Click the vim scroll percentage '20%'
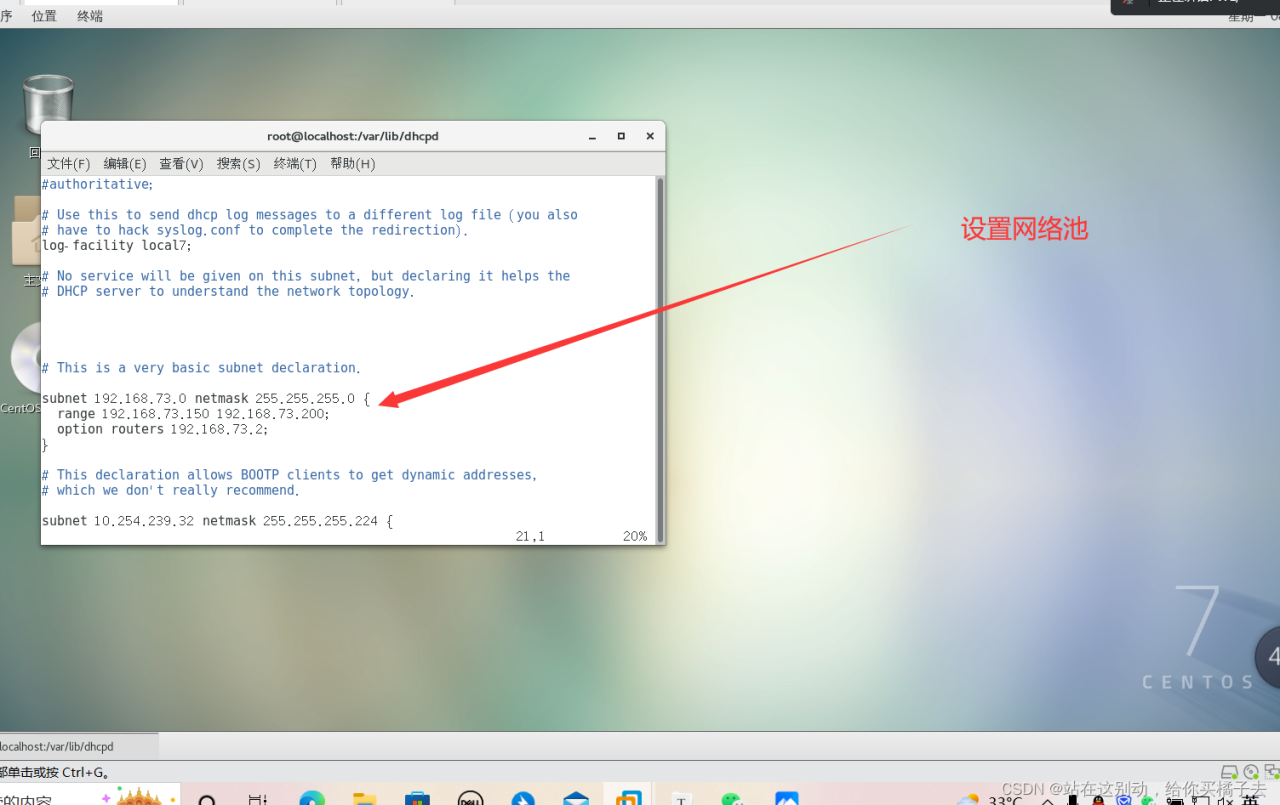The image size is (1280, 805). click(x=635, y=536)
